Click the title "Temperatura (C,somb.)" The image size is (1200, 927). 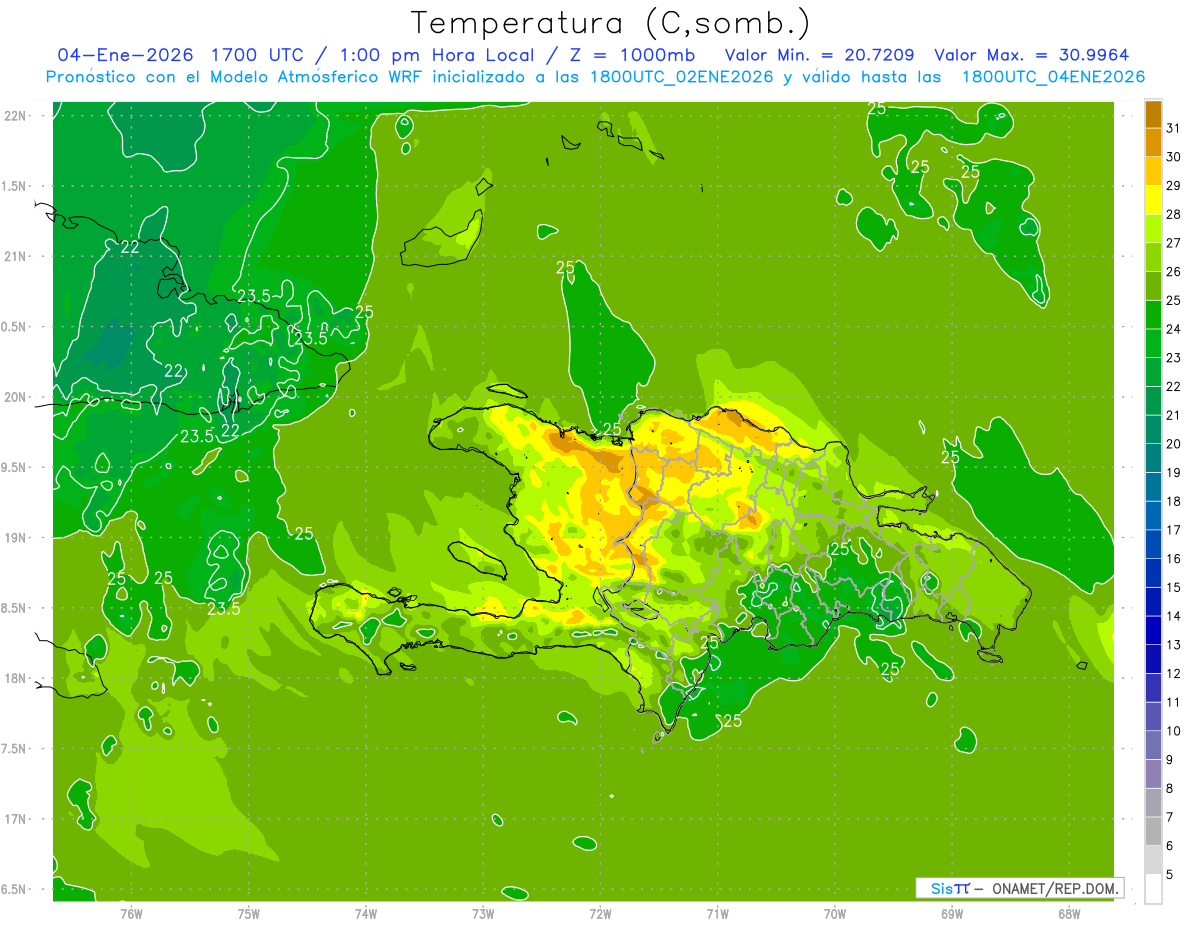(611, 23)
